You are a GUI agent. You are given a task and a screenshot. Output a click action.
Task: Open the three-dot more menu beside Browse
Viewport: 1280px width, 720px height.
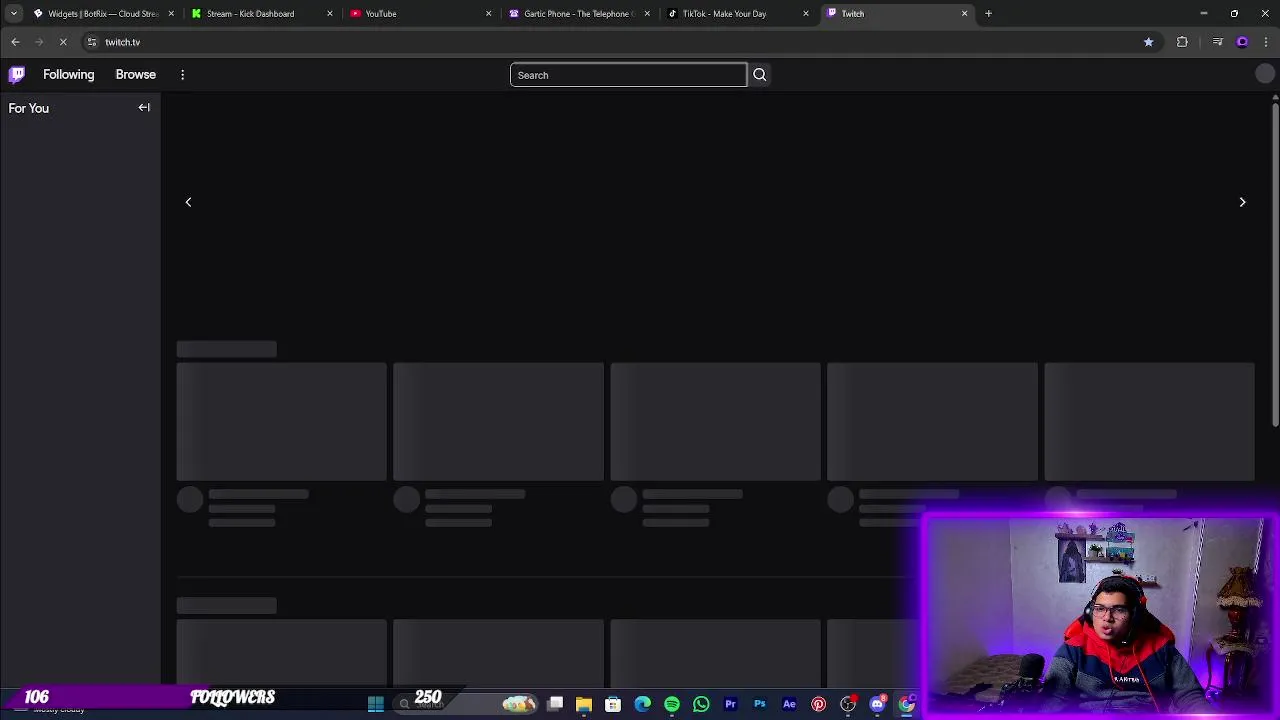pyautogui.click(x=182, y=74)
